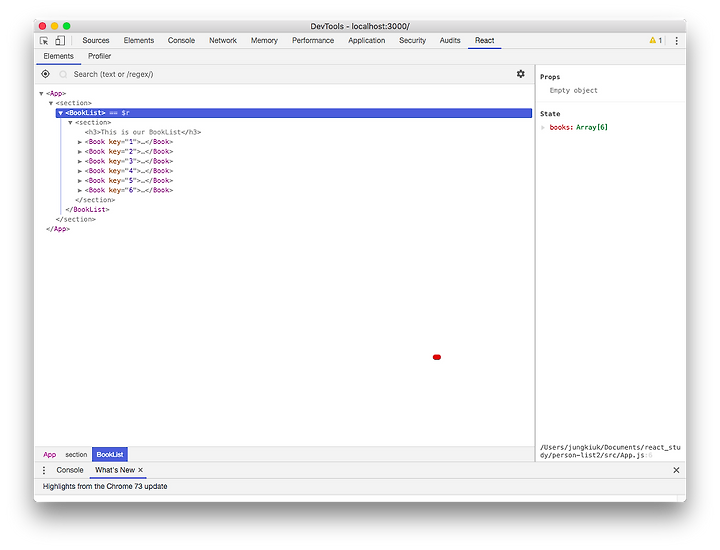Image resolution: width=720 pixels, height=550 pixels.
Task: Switch to the Application tab
Action: tap(366, 40)
